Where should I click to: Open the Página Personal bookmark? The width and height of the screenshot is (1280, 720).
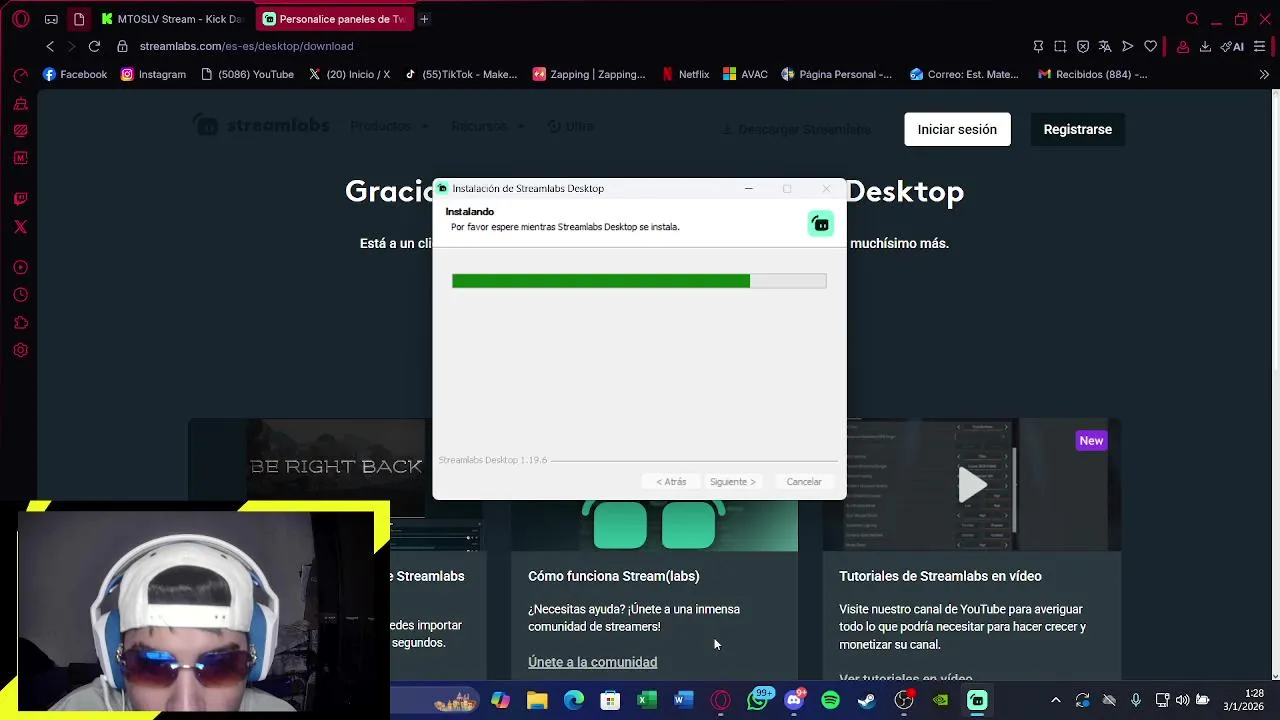click(837, 74)
